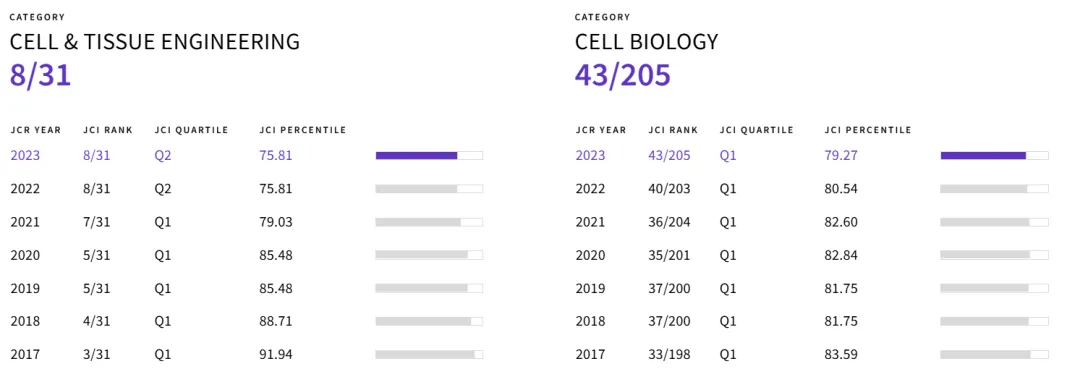This screenshot has width=1080, height=377.
Task: Click the 8/31 rank in the 2023 row
Action: tap(96, 156)
